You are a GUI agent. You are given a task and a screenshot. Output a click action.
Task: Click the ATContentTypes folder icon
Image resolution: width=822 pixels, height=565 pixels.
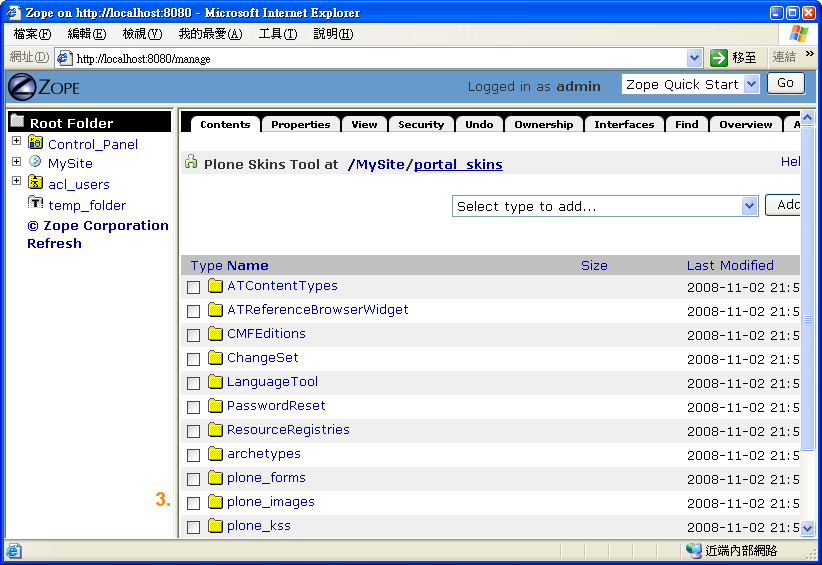coord(215,286)
